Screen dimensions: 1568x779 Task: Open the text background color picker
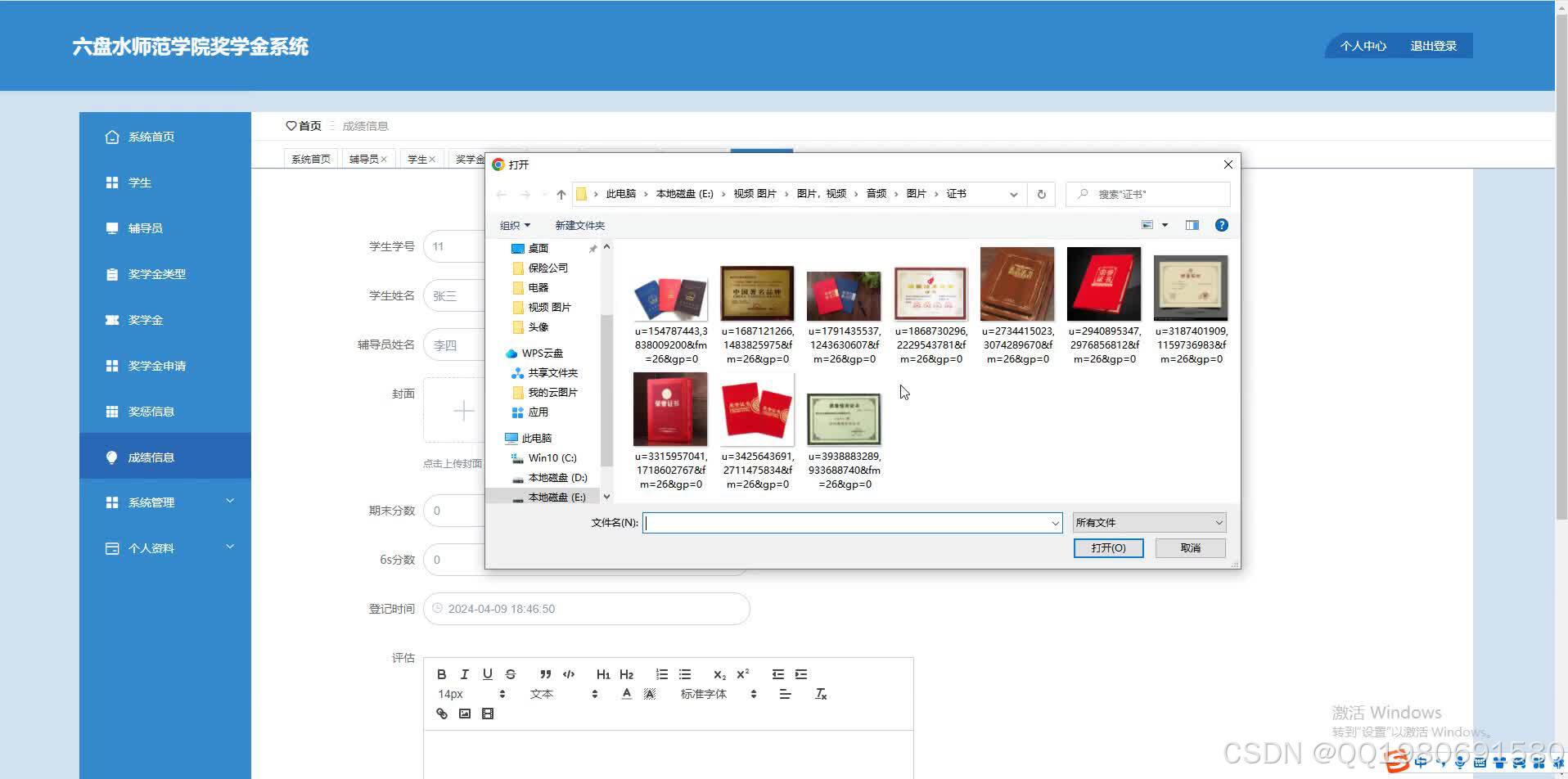650,694
